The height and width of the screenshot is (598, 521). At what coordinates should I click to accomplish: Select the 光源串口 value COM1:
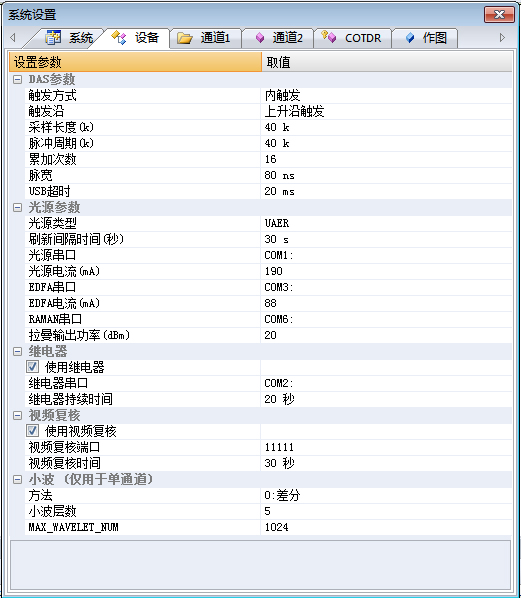click(x=386, y=255)
